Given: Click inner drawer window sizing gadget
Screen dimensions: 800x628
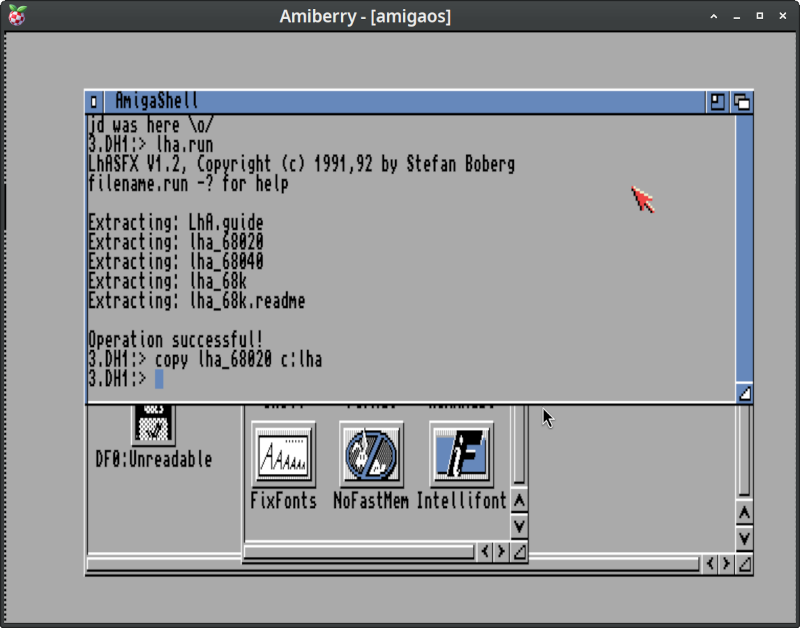Looking at the screenshot, I should coord(519,551).
